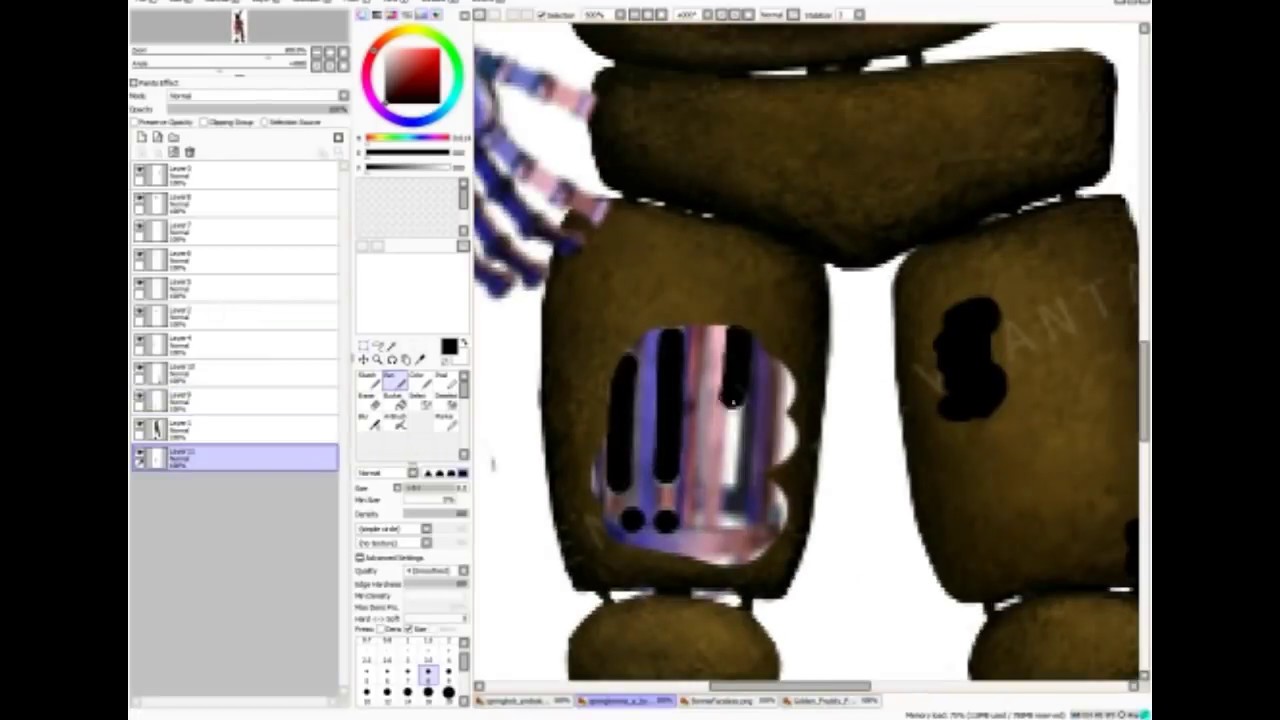Screen dimensions: 1280x720
Task: Choose the Deselect pen tool
Action: (447, 401)
